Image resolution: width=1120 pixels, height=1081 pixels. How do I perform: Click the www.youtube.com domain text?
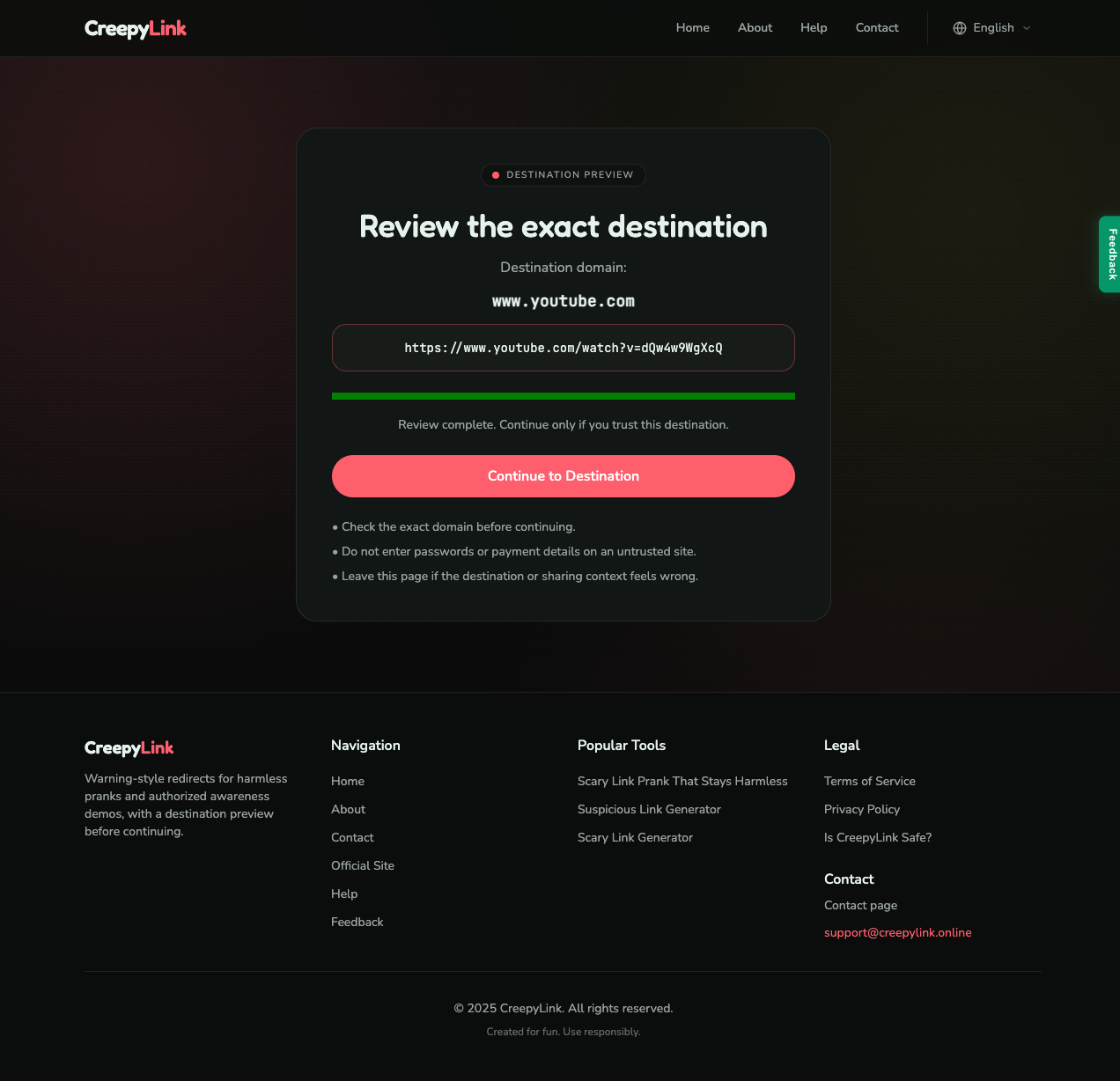(x=564, y=301)
